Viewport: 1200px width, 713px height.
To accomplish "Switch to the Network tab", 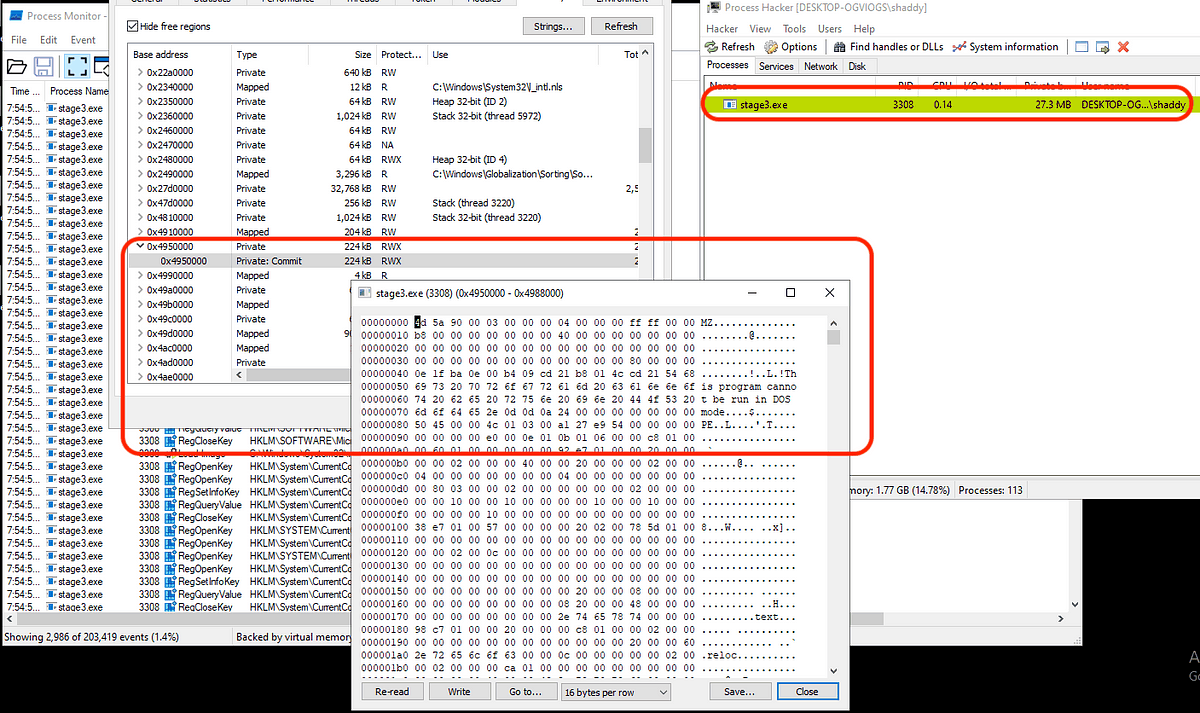I will tap(820, 66).
